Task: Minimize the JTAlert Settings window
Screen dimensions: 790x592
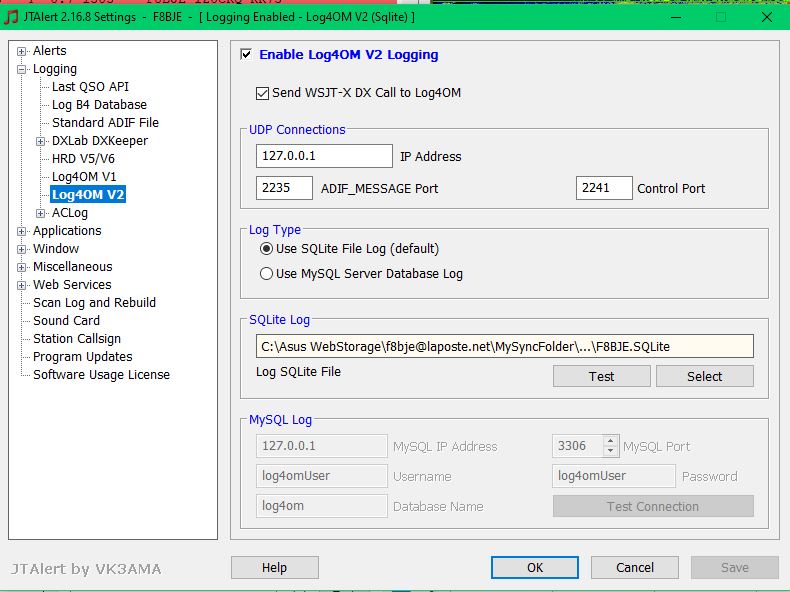Action: point(676,17)
